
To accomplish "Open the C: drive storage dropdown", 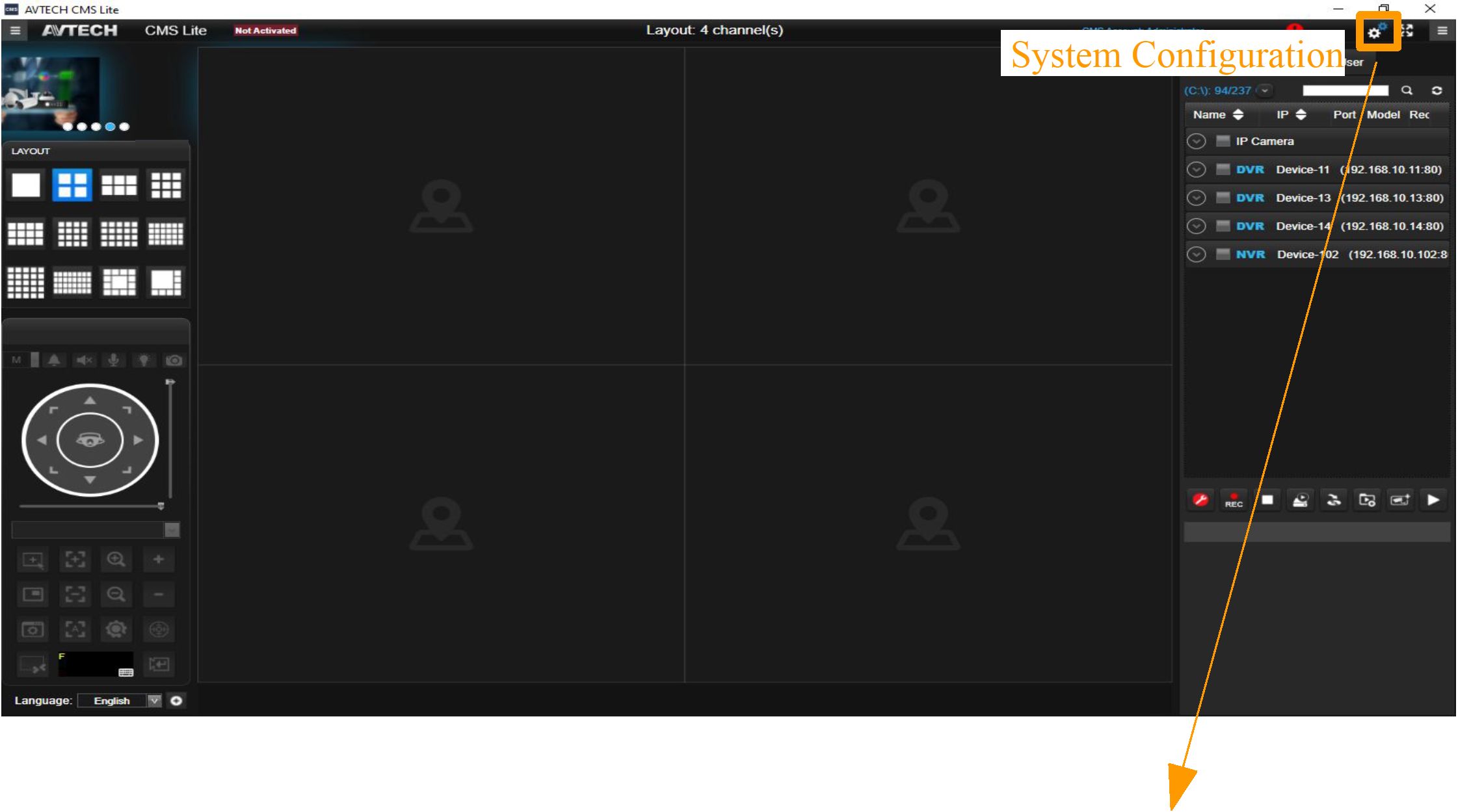I will point(1265,90).
